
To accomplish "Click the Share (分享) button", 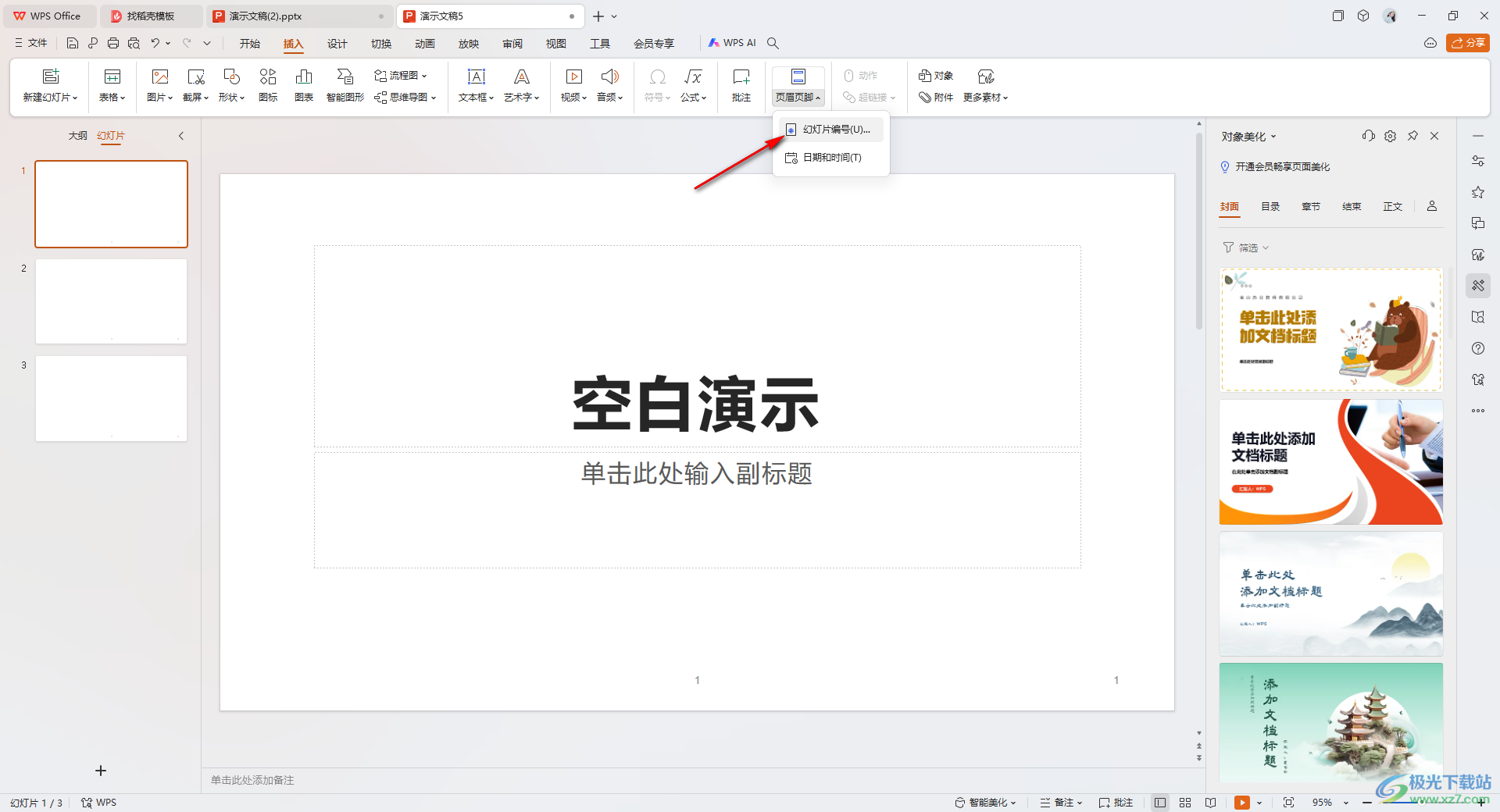I will 1468,43.
